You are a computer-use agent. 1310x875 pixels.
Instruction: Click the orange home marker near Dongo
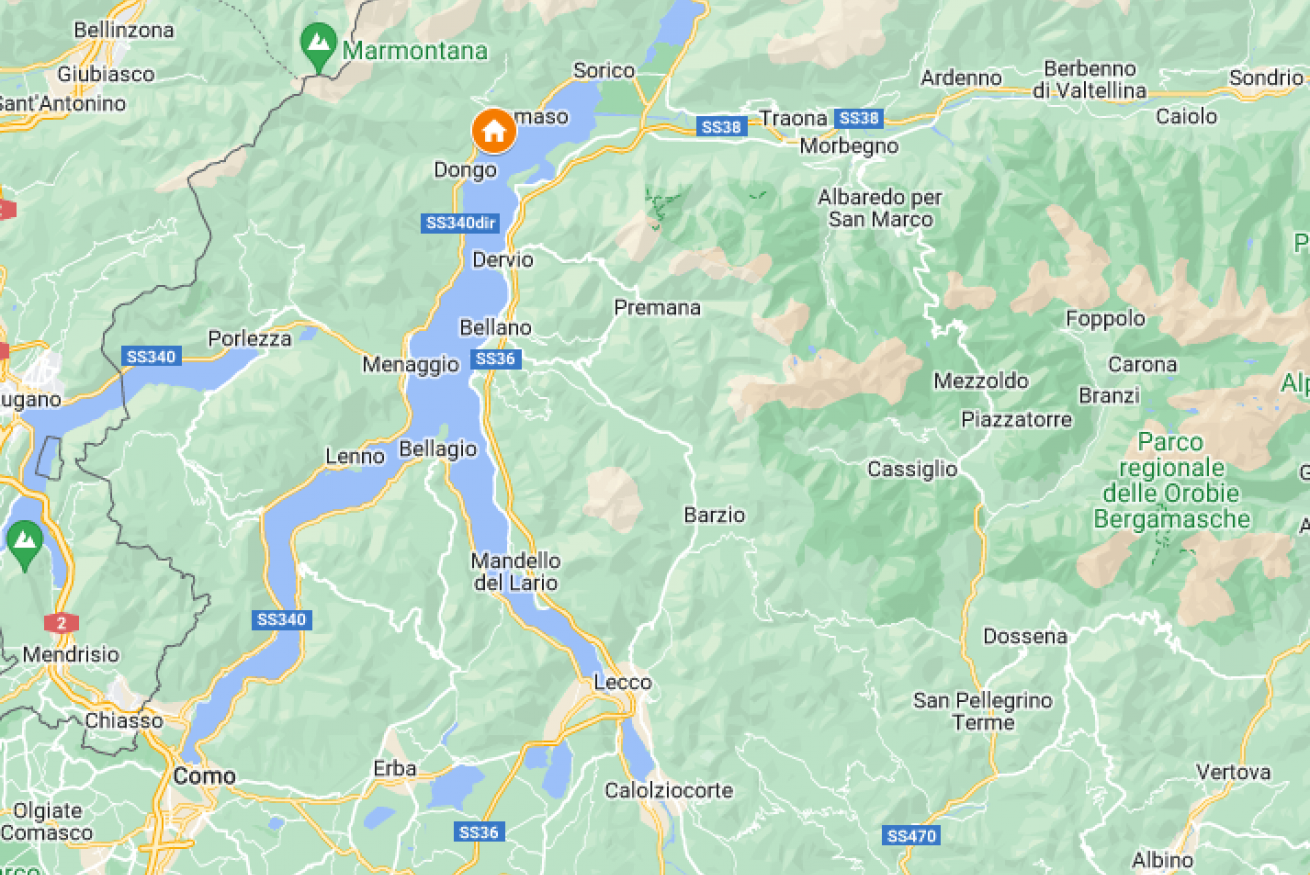(493, 131)
